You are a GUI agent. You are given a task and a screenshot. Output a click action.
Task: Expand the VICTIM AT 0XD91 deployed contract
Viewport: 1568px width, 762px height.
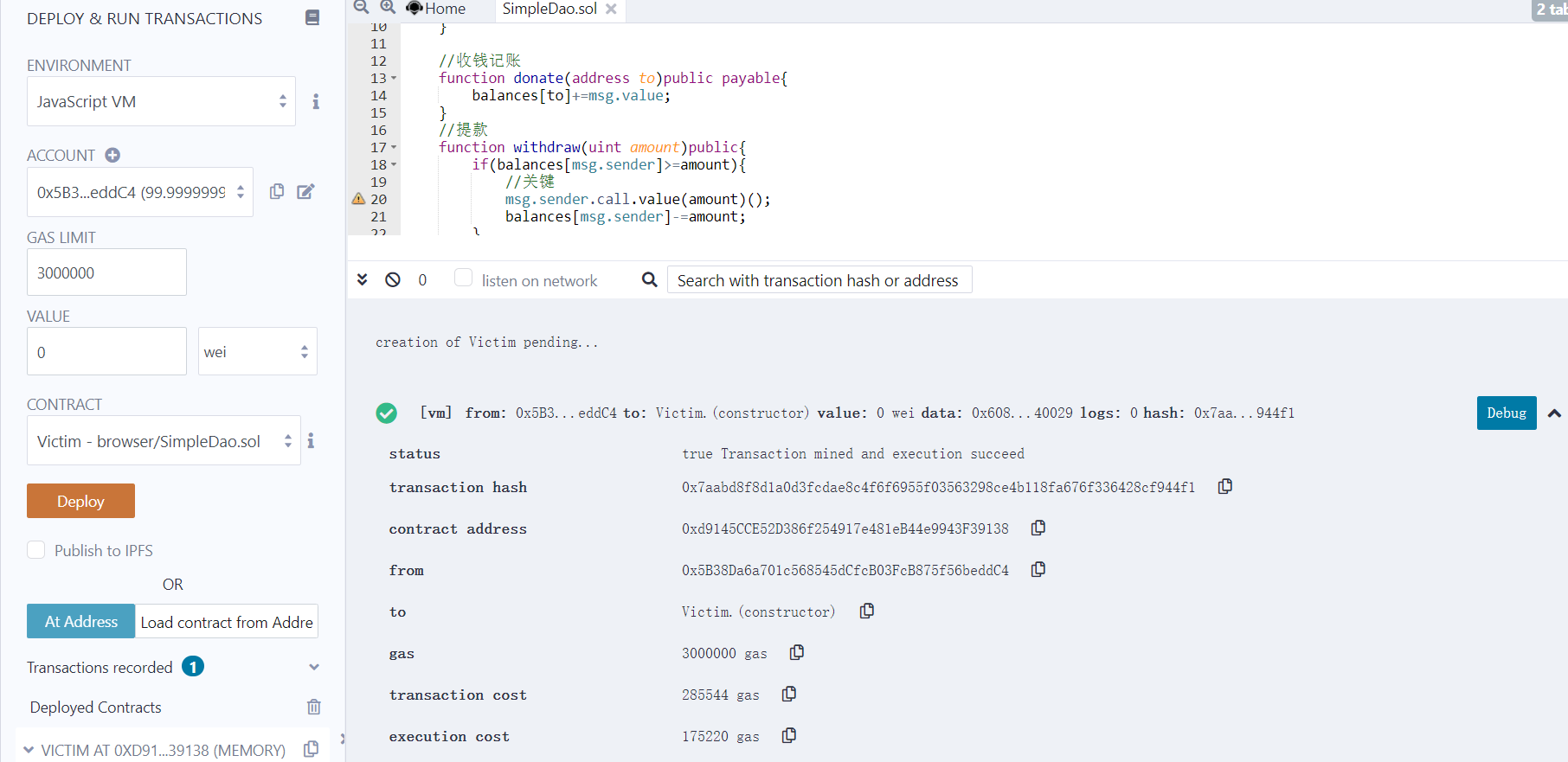[29, 750]
